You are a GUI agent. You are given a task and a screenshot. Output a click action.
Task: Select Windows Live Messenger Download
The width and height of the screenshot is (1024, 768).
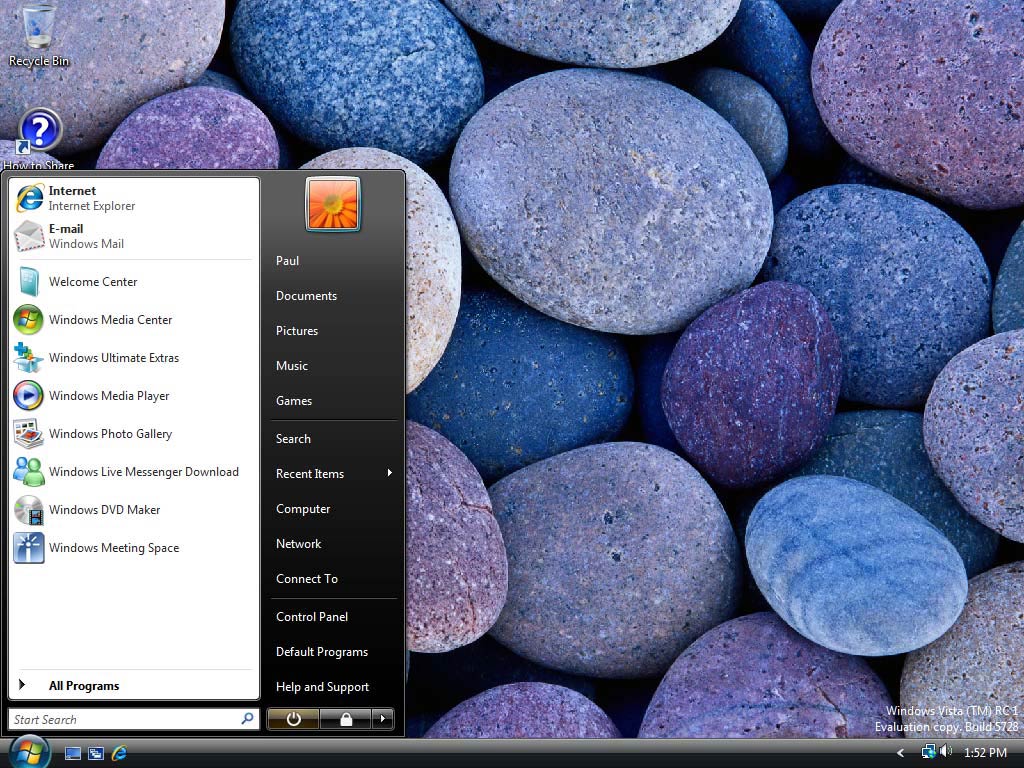(x=134, y=471)
